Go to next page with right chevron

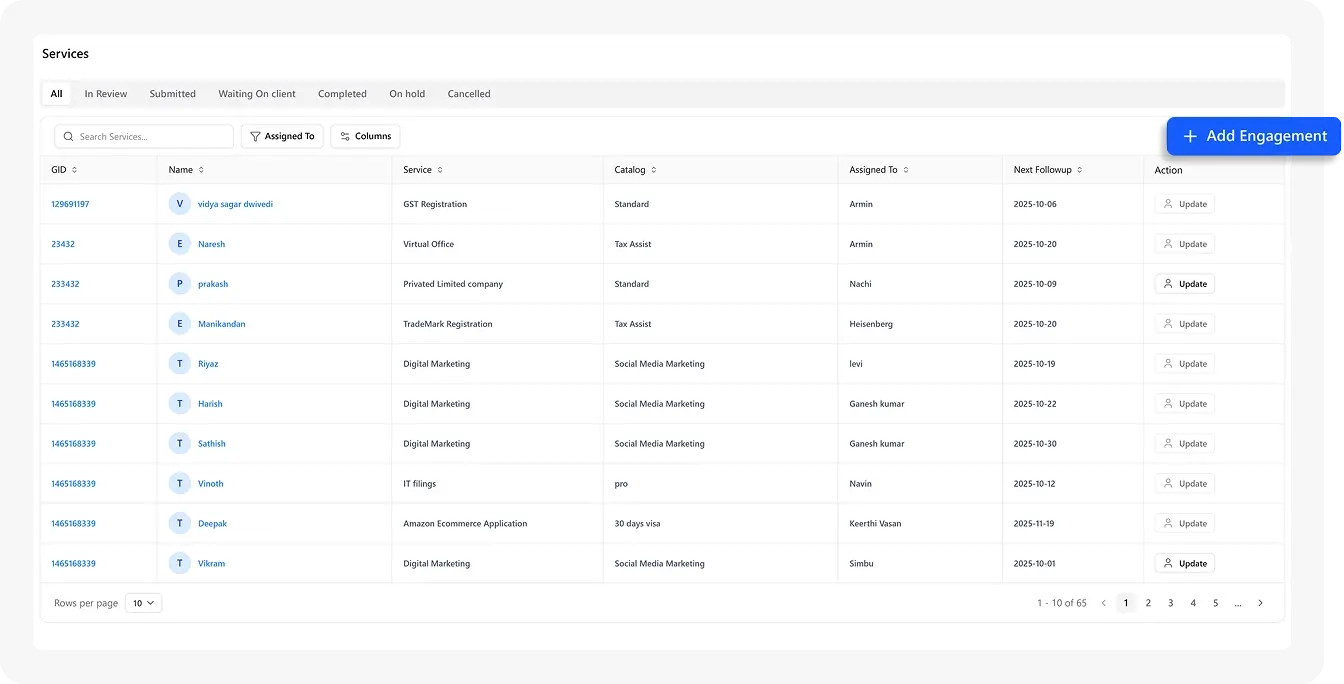(1260, 603)
